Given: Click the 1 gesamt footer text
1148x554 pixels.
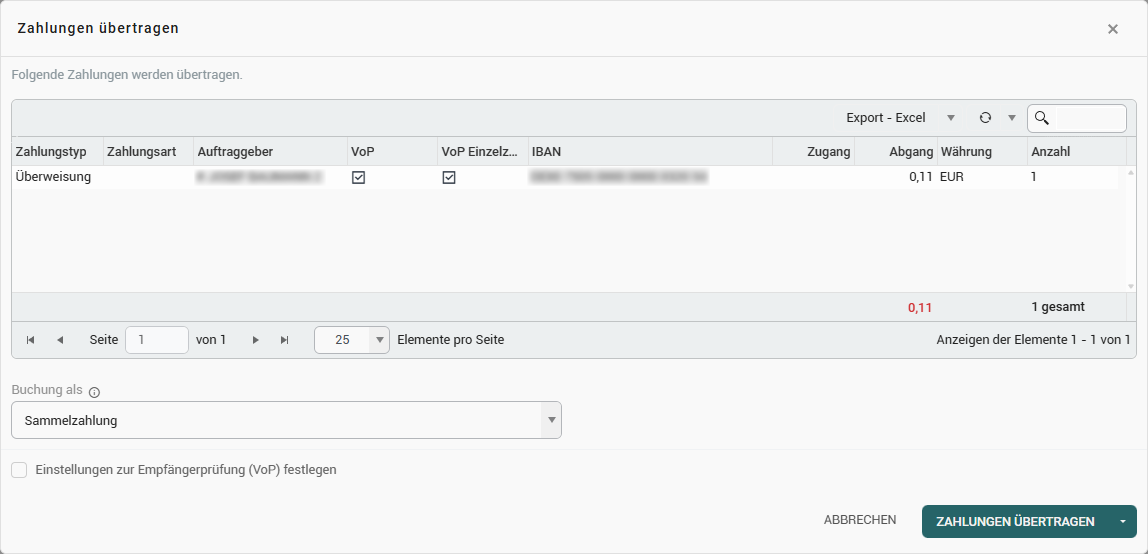Looking at the screenshot, I should pyautogui.click(x=1058, y=307).
